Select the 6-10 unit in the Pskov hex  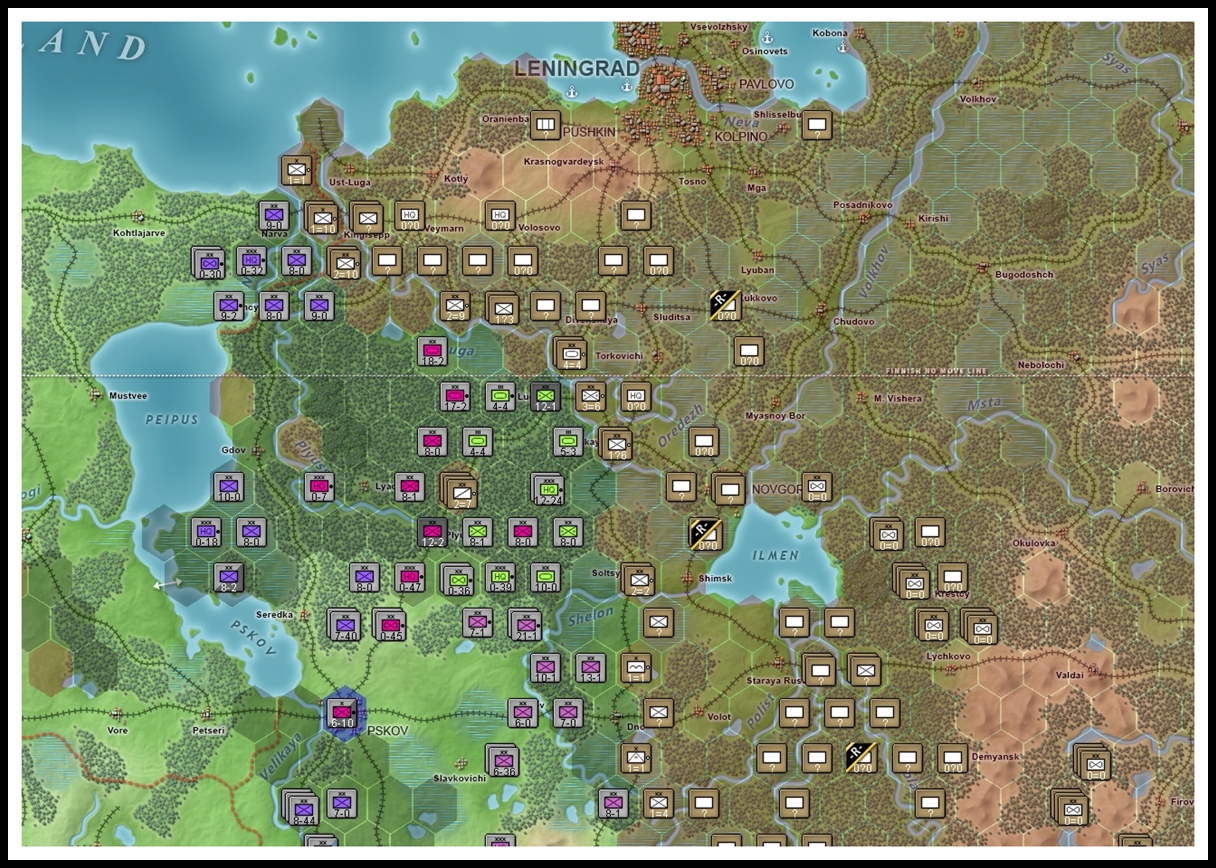click(x=342, y=713)
